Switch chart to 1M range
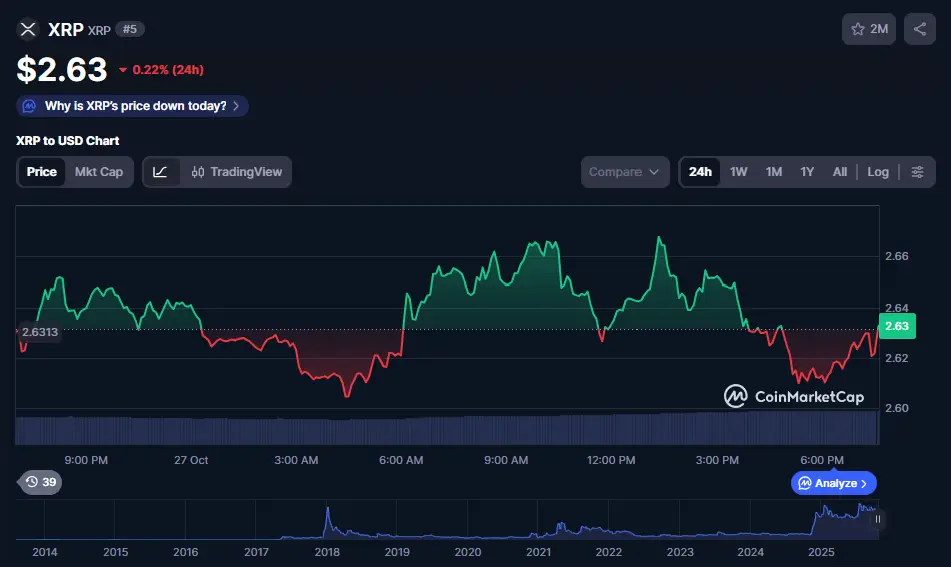 [773, 172]
